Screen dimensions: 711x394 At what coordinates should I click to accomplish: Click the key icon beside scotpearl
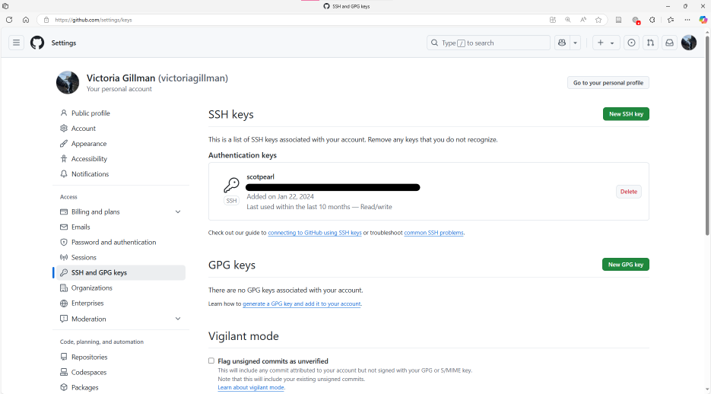pos(231,185)
